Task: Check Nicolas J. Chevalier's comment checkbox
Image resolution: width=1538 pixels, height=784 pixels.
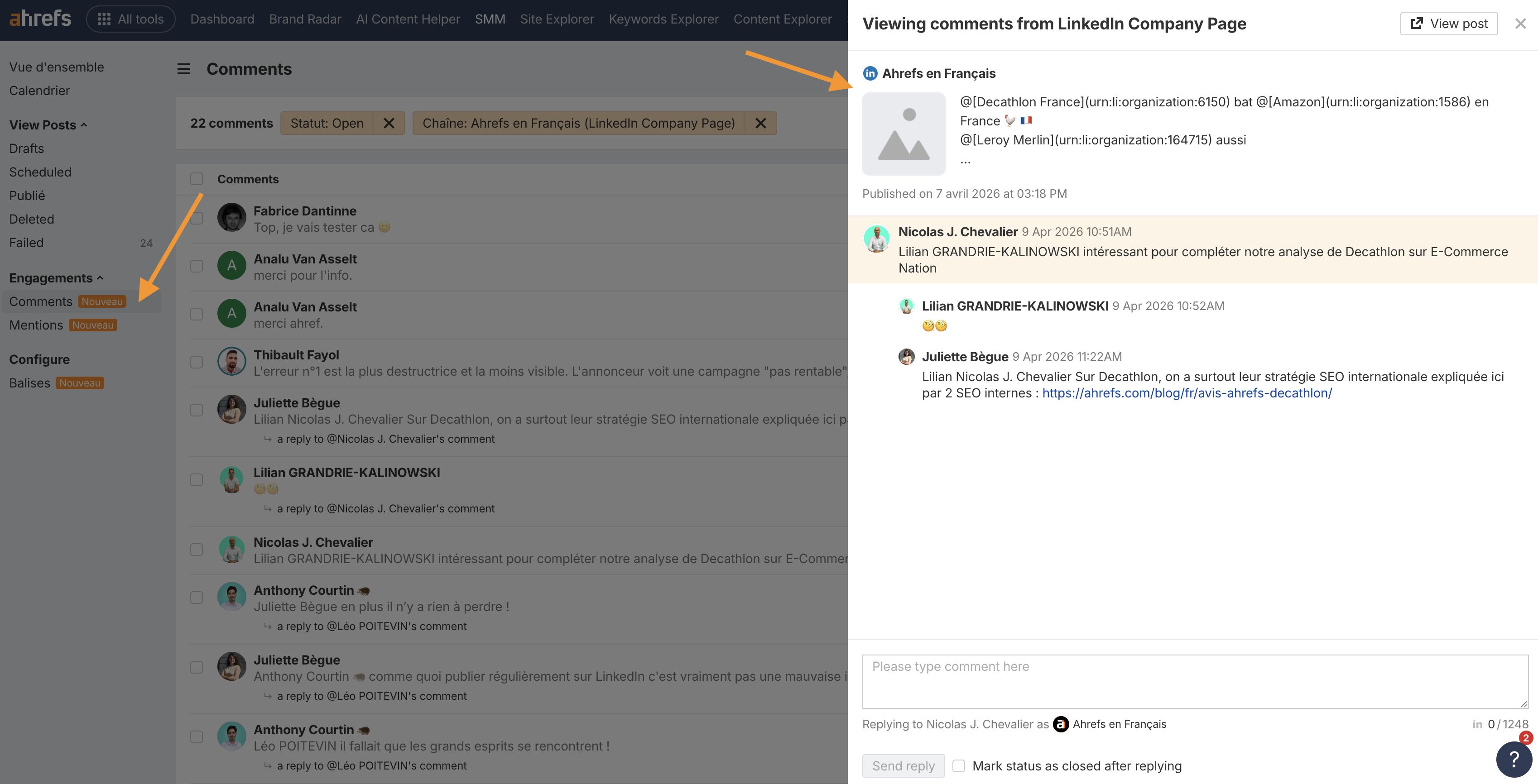Action: click(x=197, y=550)
